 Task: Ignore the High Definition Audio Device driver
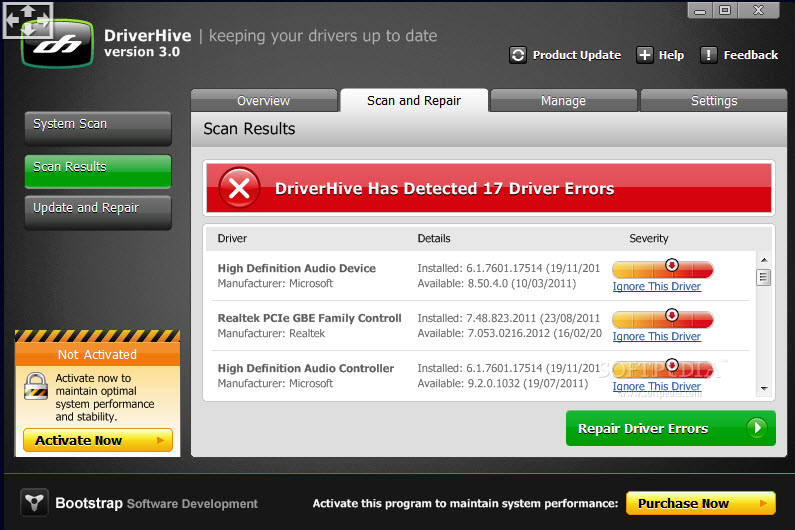click(657, 287)
